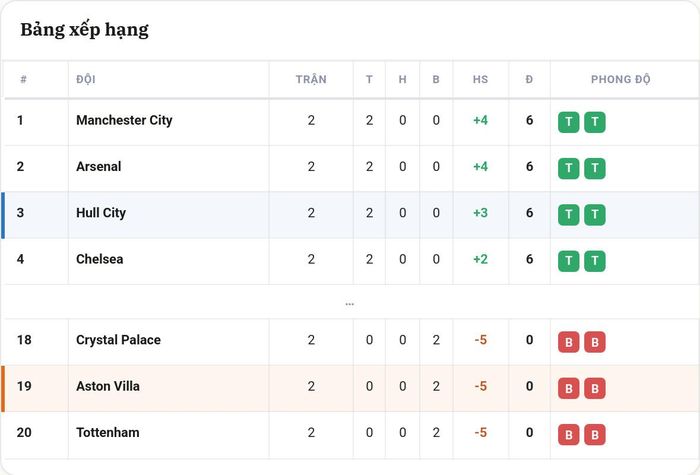Click Tottenham's first red B form badge

pos(568,434)
